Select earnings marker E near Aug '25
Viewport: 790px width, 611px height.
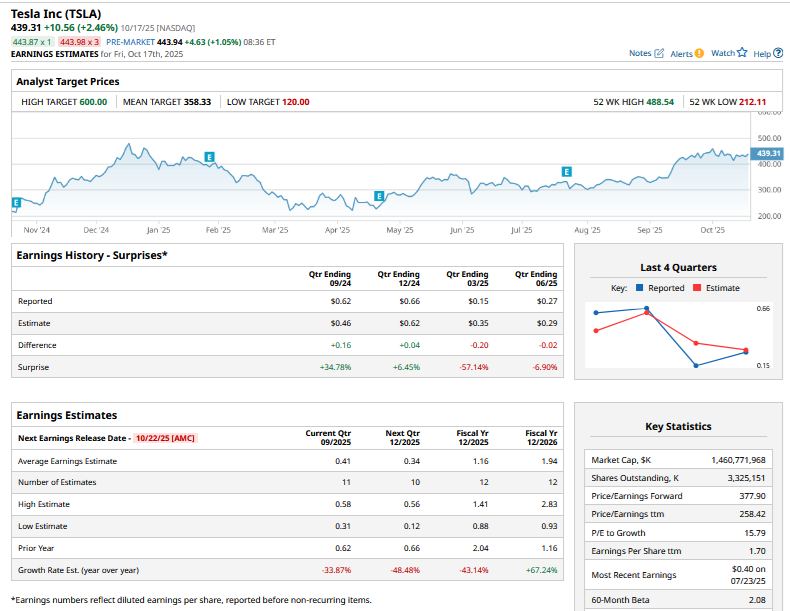point(567,172)
